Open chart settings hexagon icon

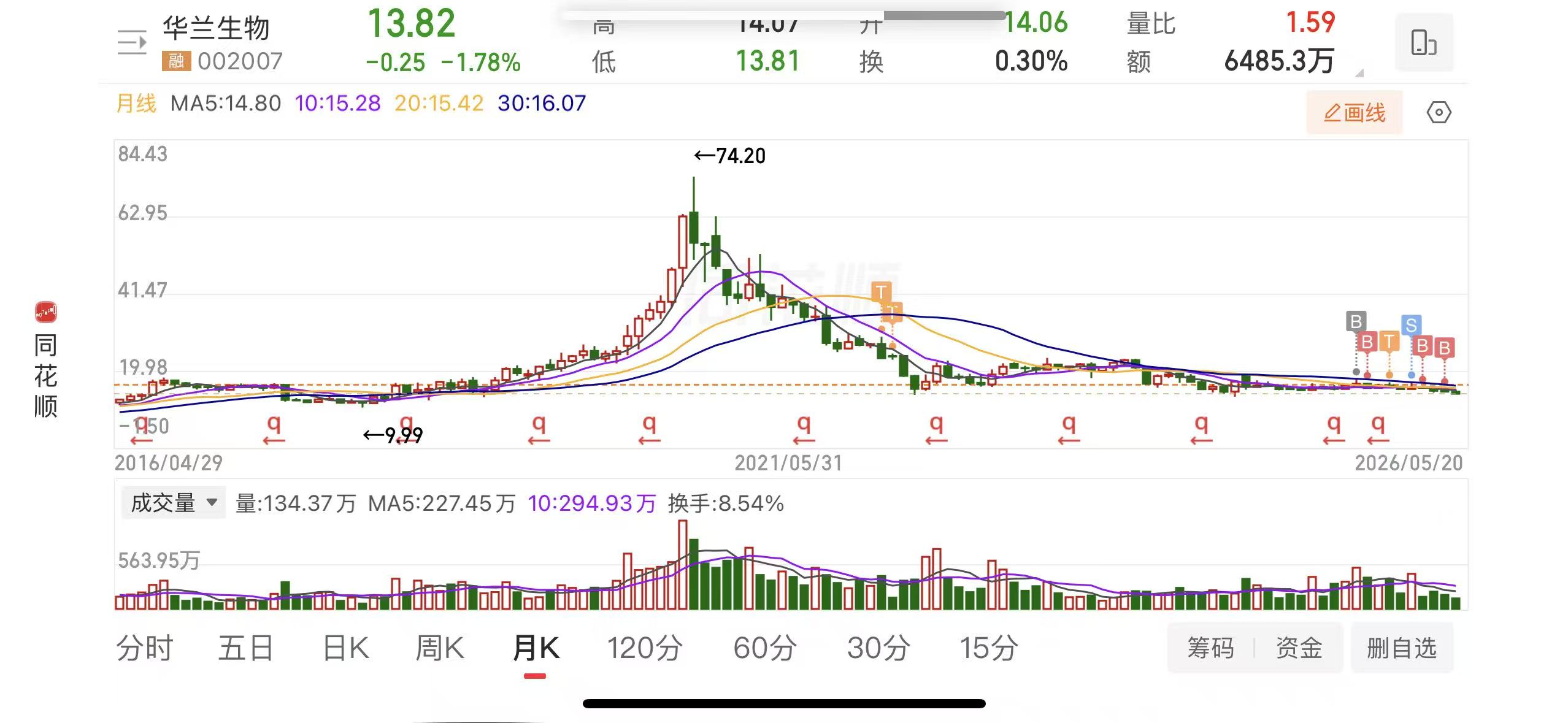pos(1439,113)
